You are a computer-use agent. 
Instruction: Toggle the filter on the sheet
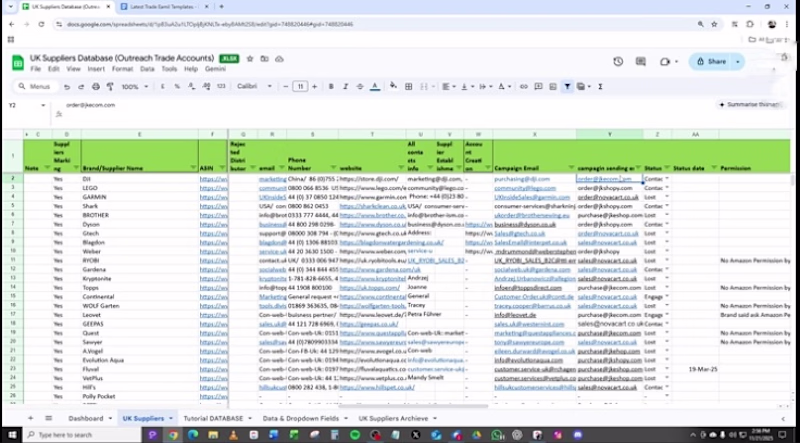pyautogui.click(x=567, y=87)
